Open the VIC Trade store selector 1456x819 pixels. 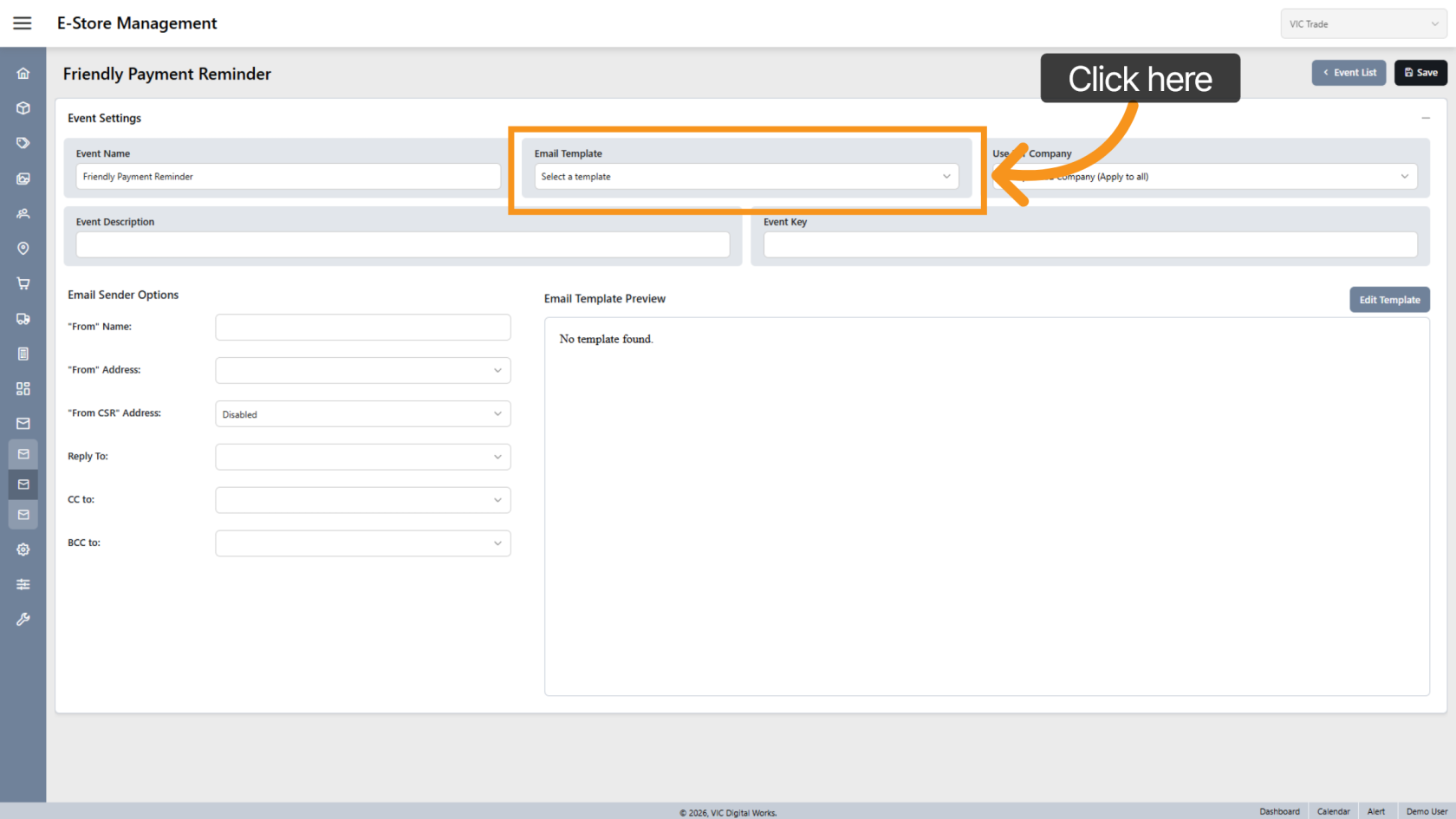point(1362,24)
